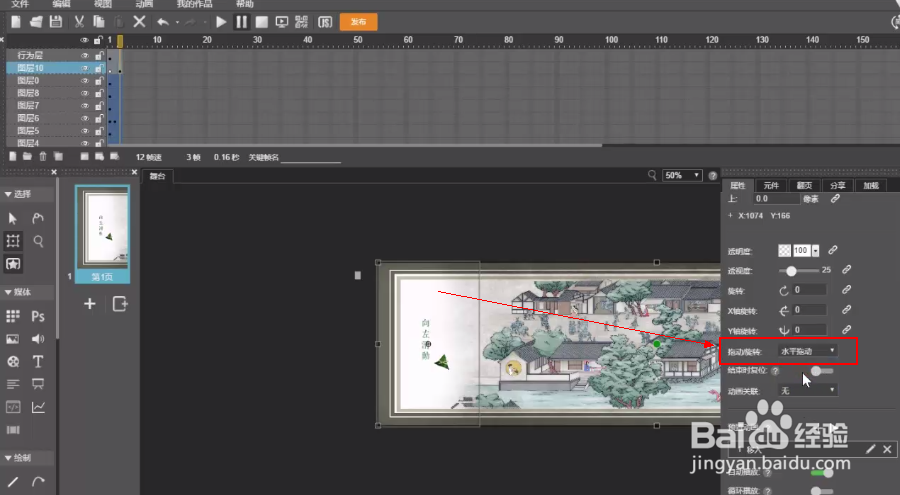Stop the animation playback
Viewport: 900px width, 495px height.
point(262,22)
